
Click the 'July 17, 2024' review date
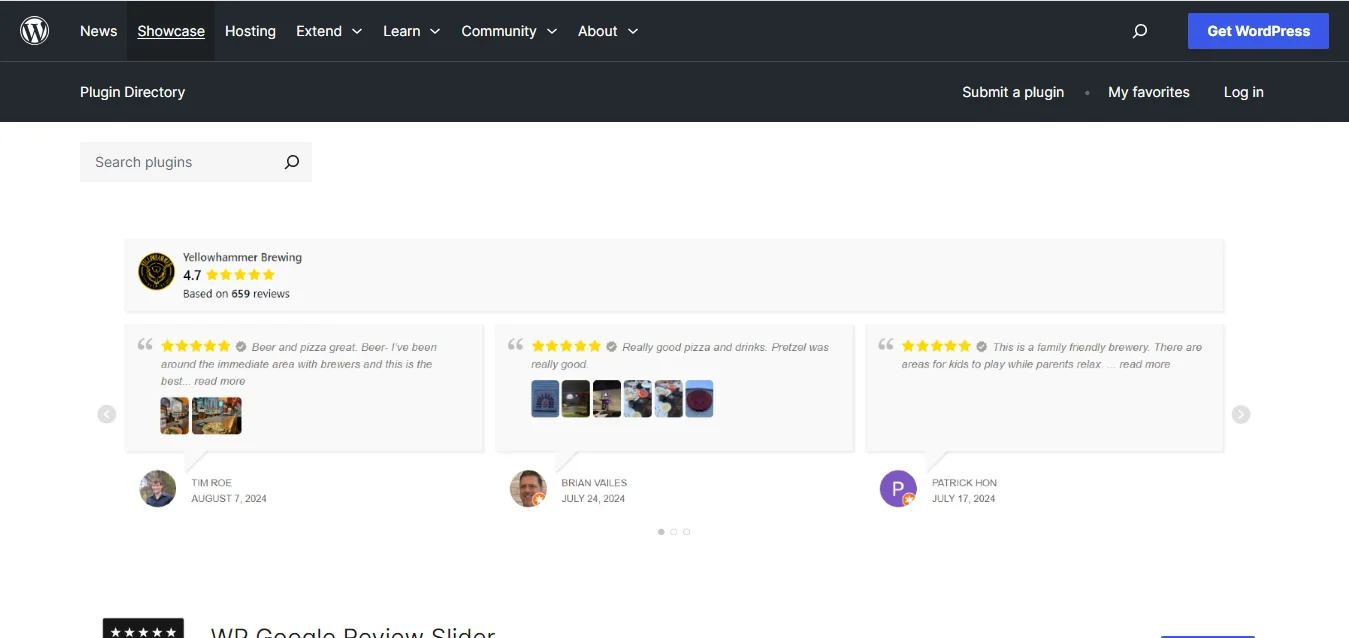point(964,499)
